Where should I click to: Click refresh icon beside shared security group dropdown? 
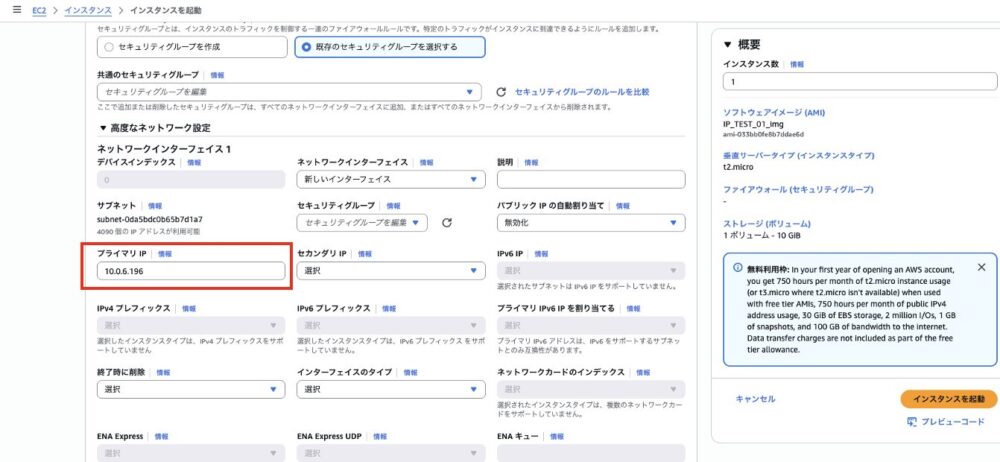[x=501, y=92]
